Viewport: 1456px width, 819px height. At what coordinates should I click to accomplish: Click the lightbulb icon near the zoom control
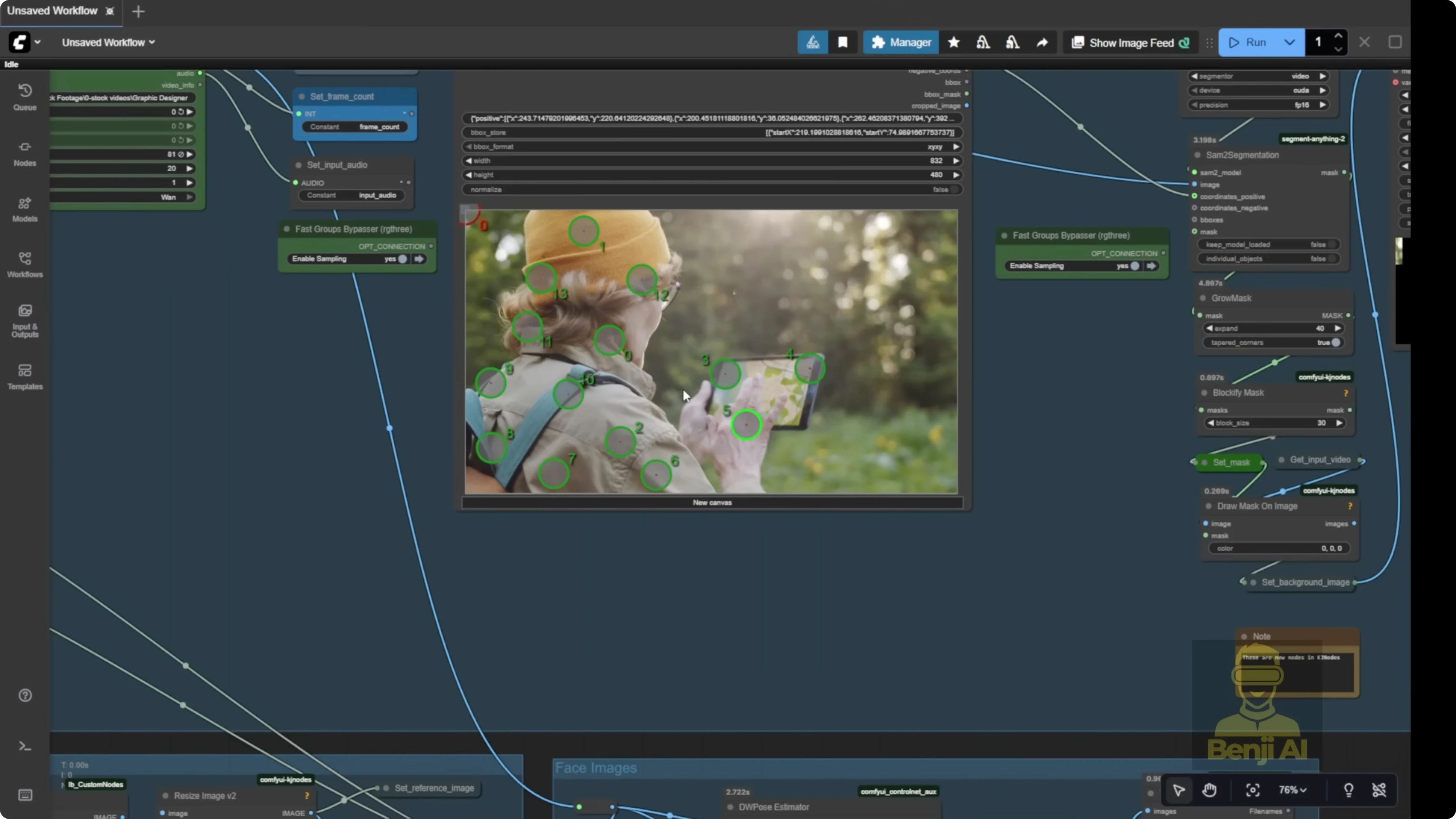pos(1349,790)
